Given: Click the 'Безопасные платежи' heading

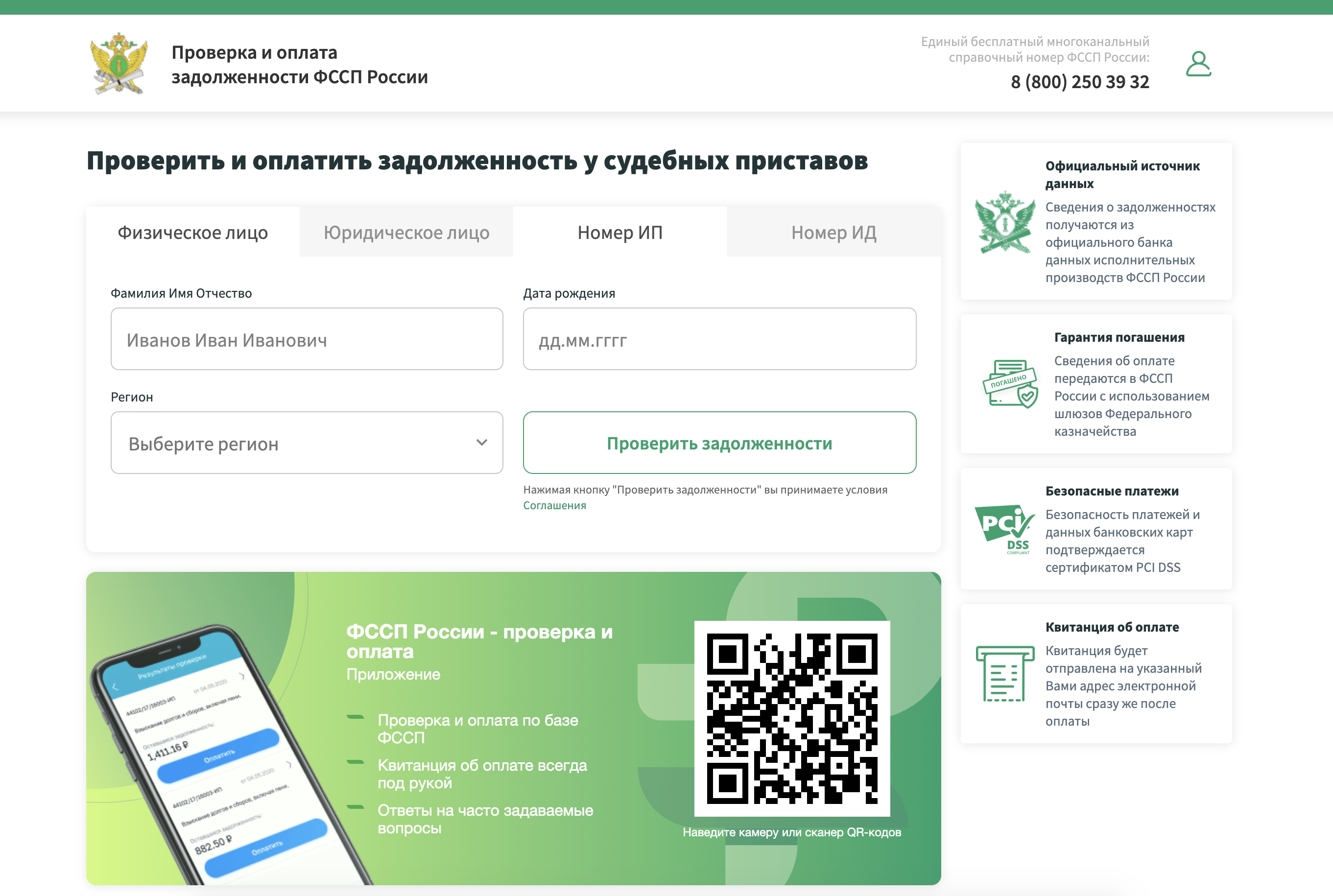Looking at the screenshot, I should 1112,491.
